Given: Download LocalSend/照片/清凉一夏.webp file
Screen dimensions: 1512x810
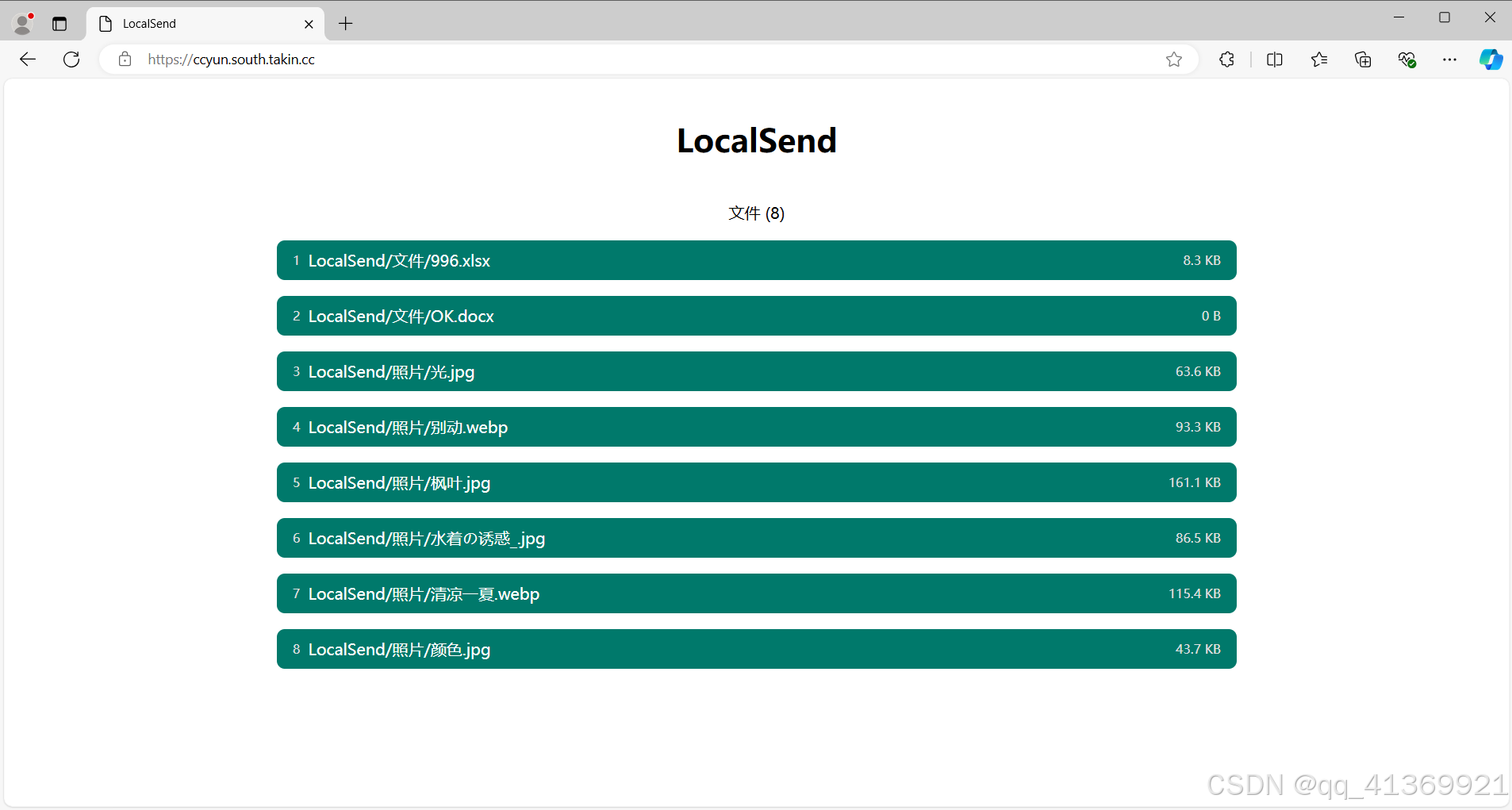Looking at the screenshot, I should (756, 593).
